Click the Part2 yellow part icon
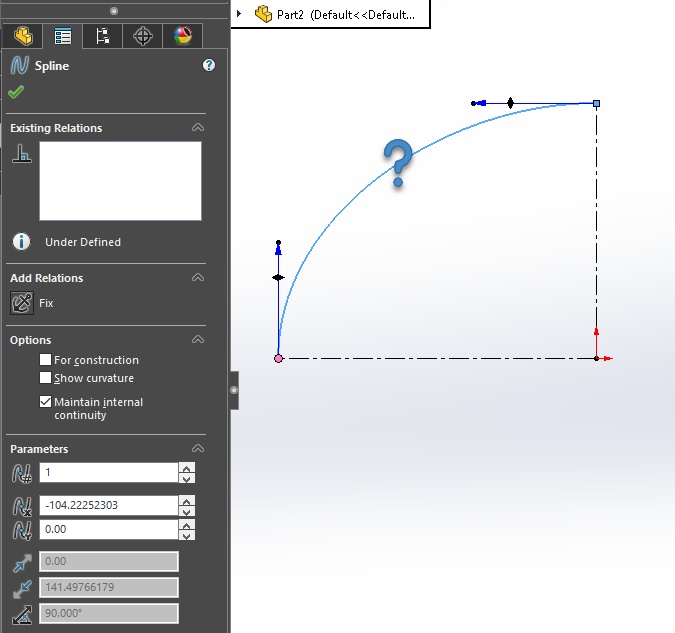This screenshot has height=633, width=675. point(263,14)
